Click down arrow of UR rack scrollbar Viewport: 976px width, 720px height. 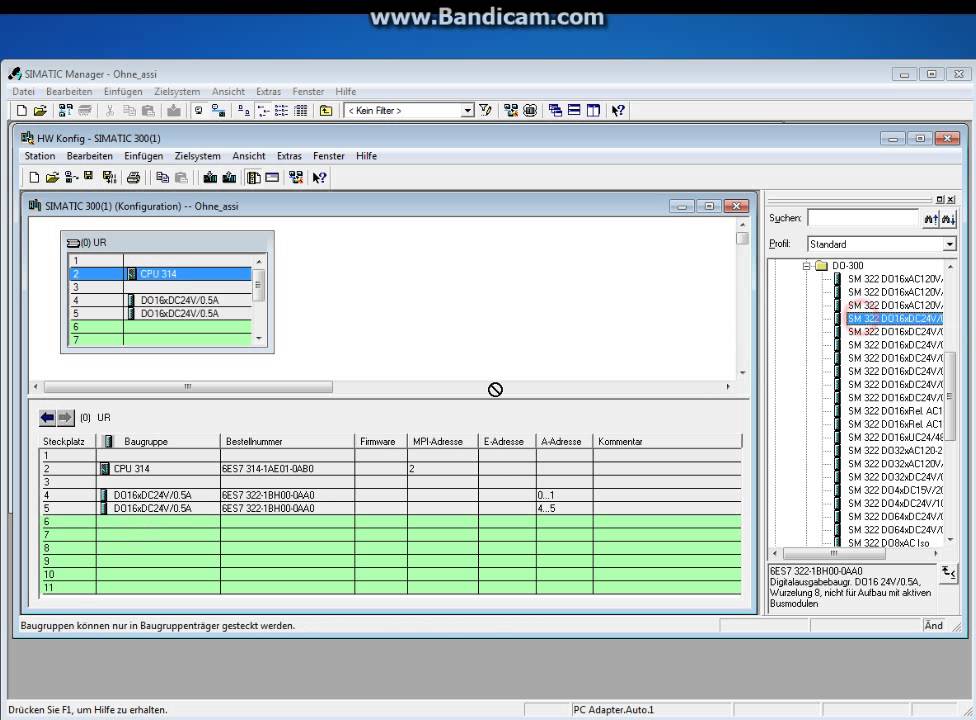[x=259, y=339]
